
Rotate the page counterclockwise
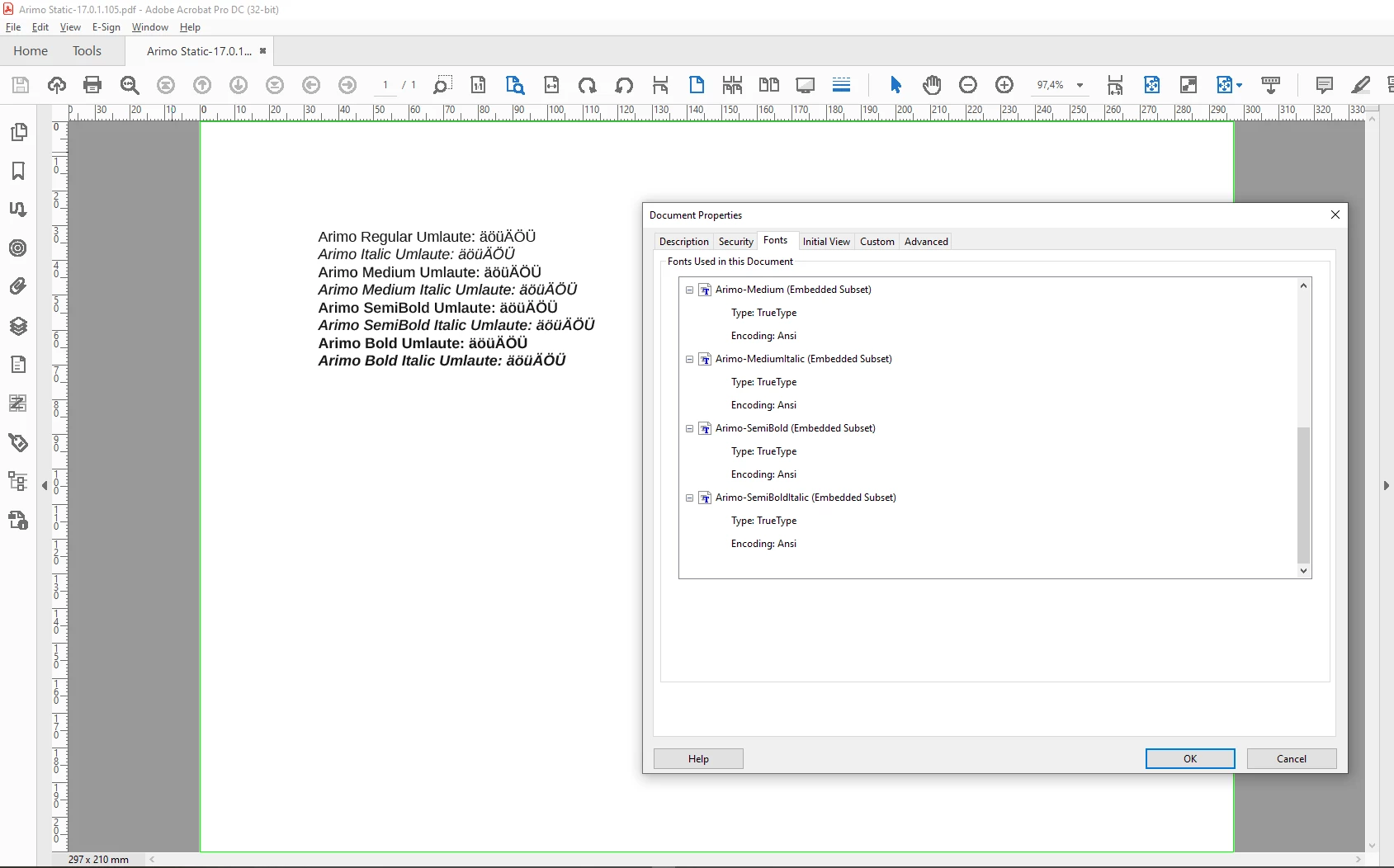point(624,85)
